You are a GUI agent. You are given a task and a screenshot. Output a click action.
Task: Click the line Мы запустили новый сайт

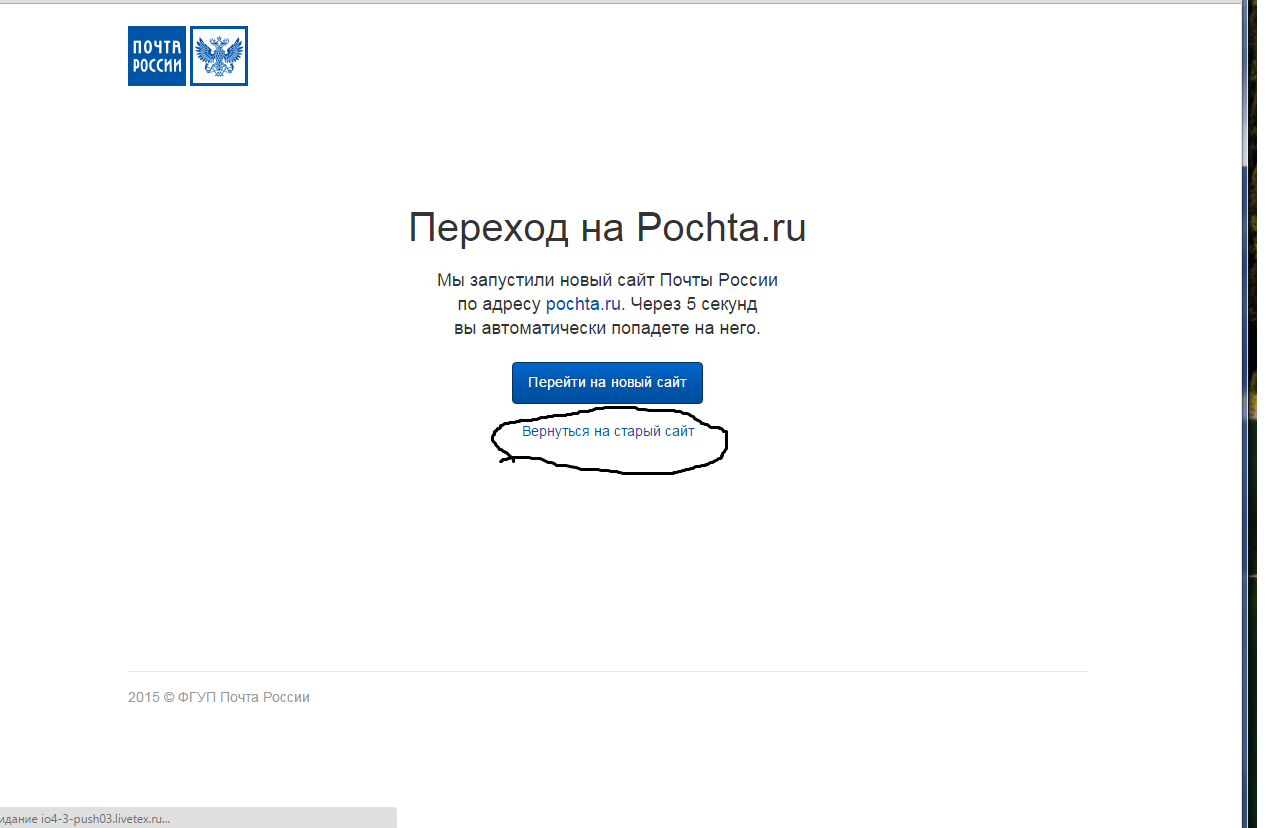607,280
